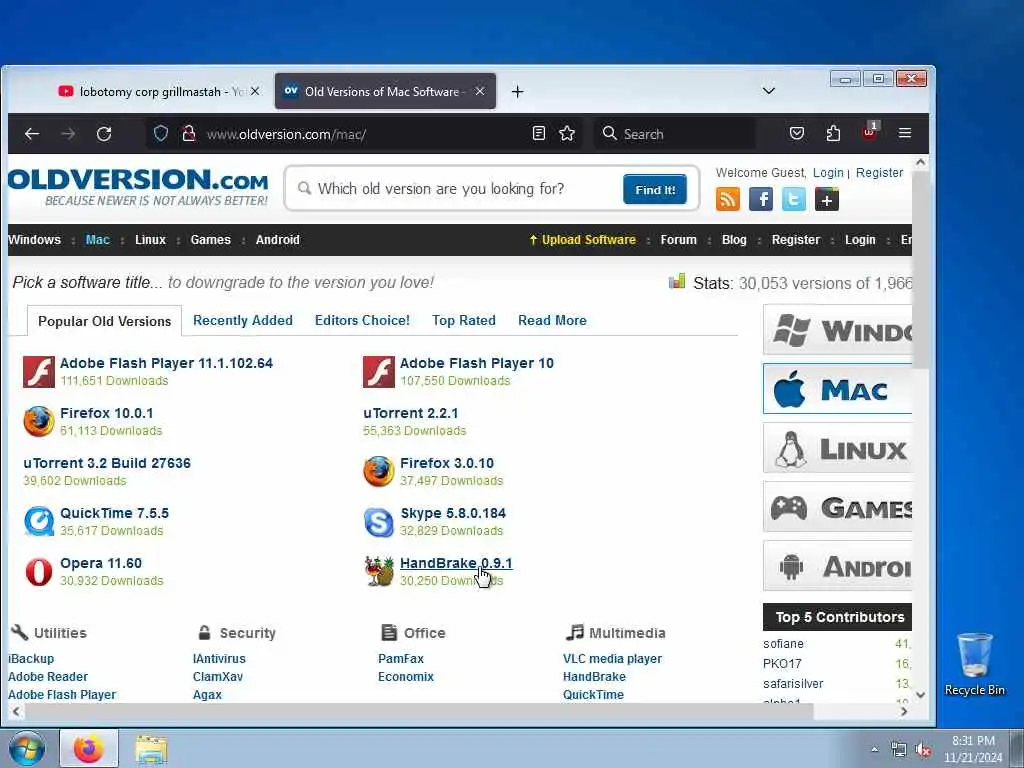Click the Firefox taskbar icon
Image resolution: width=1024 pixels, height=768 pixels.
coord(89,748)
